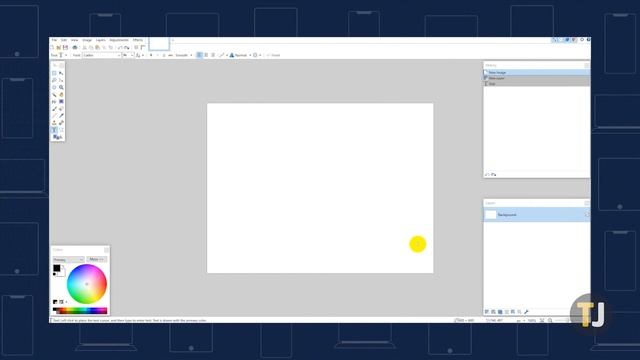
Task: Select the New Image history entry
Action: point(537,72)
